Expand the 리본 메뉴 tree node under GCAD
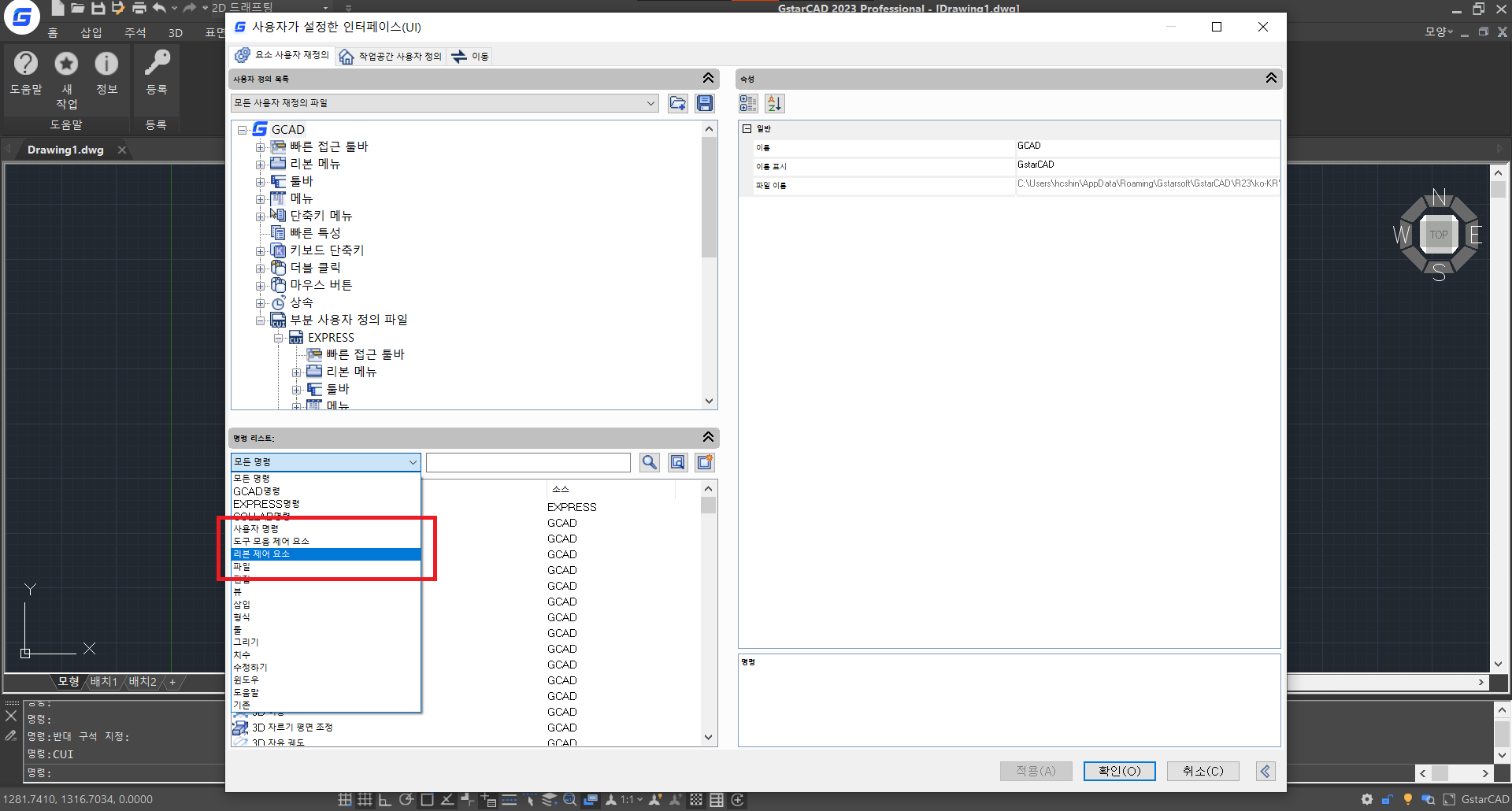Screen dimensions: 1512x811 coord(260,165)
